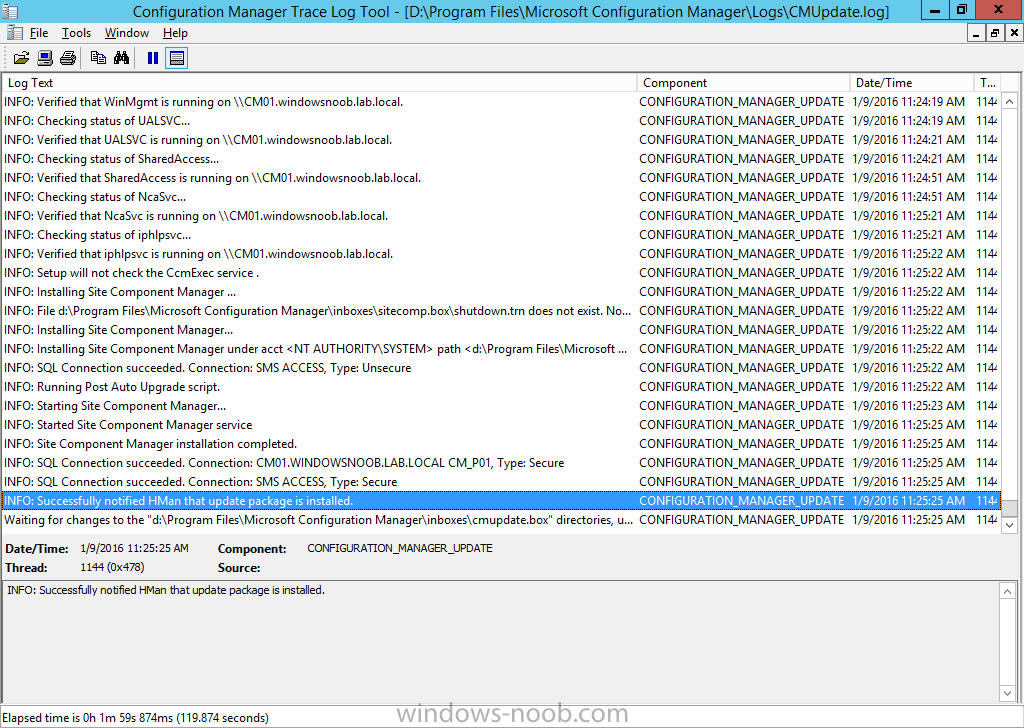Select row about shutdown.trn does not exist

click(x=501, y=311)
